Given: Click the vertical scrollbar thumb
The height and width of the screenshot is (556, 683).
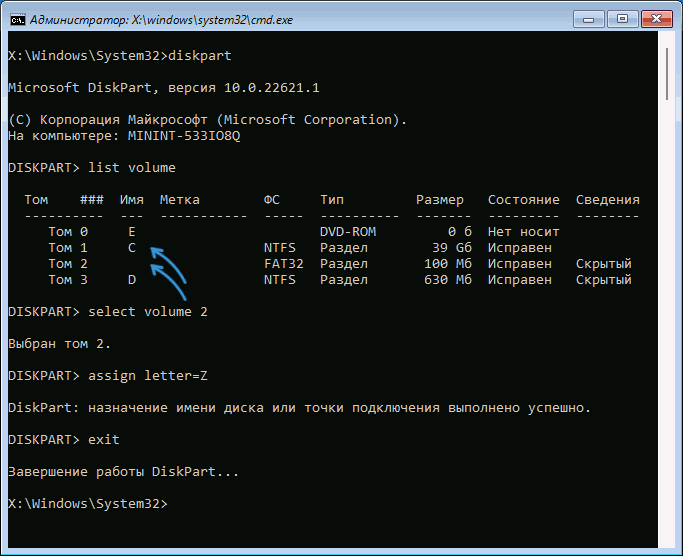Looking at the screenshot, I should pos(666,74).
